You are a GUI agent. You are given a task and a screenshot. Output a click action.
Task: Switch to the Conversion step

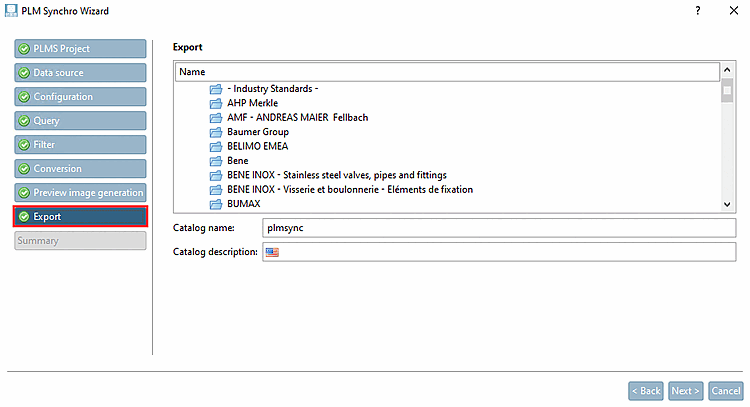[x=80, y=168]
